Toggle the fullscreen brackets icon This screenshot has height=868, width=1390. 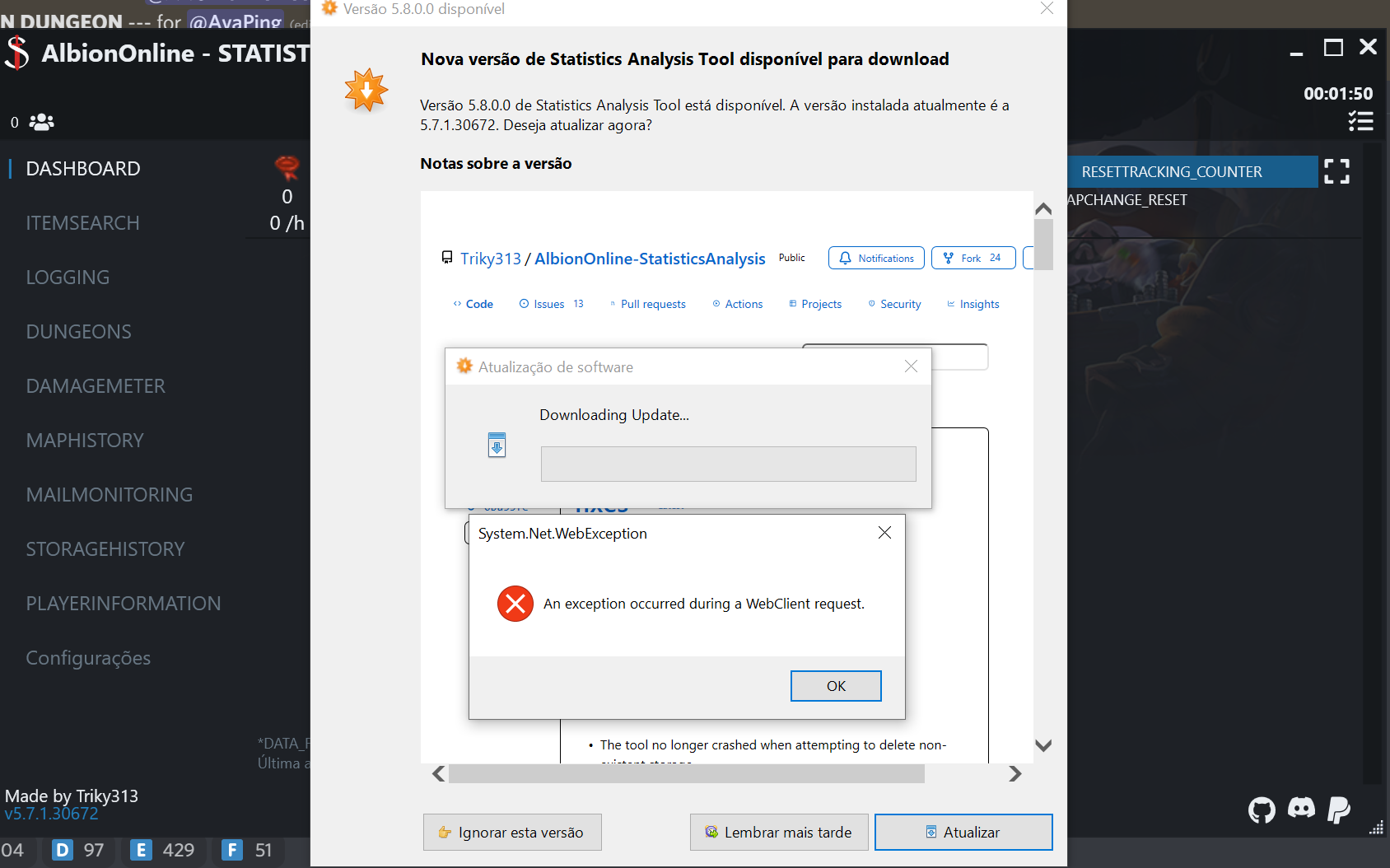(1336, 171)
